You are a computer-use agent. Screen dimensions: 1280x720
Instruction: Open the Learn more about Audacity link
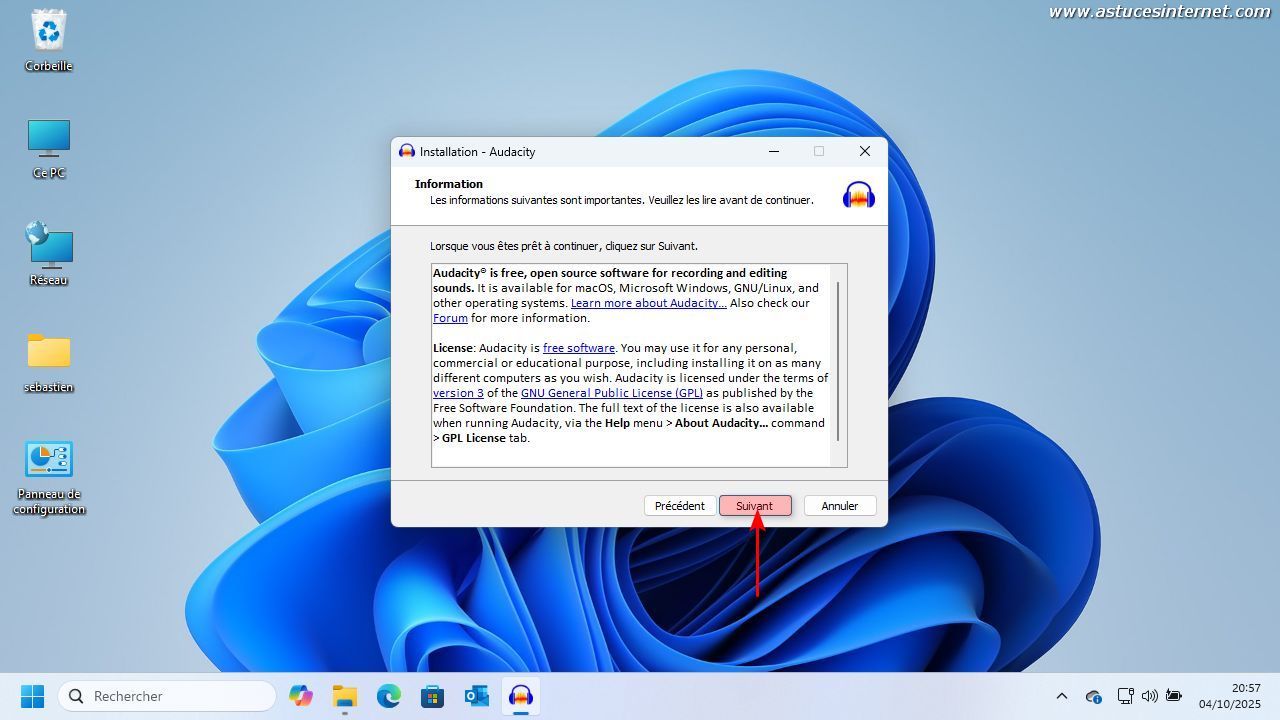click(x=648, y=303)
